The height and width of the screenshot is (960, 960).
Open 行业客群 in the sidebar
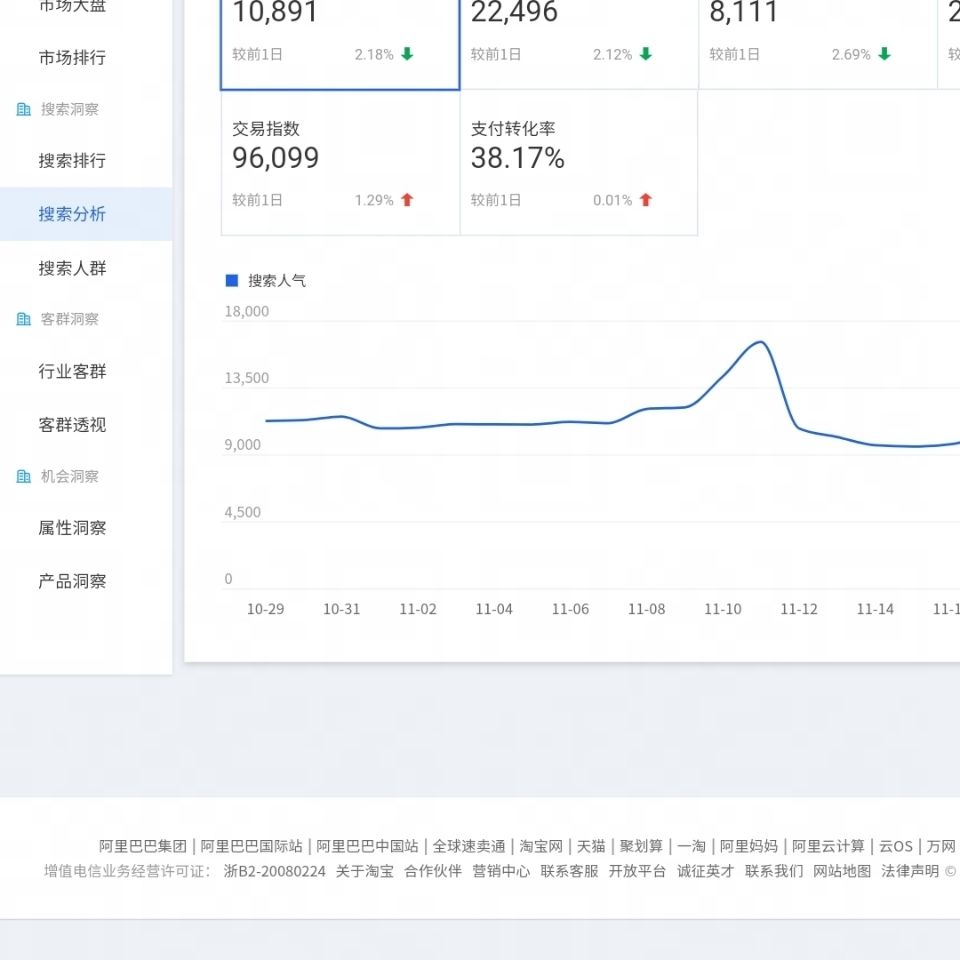click(x=72, y=371)
